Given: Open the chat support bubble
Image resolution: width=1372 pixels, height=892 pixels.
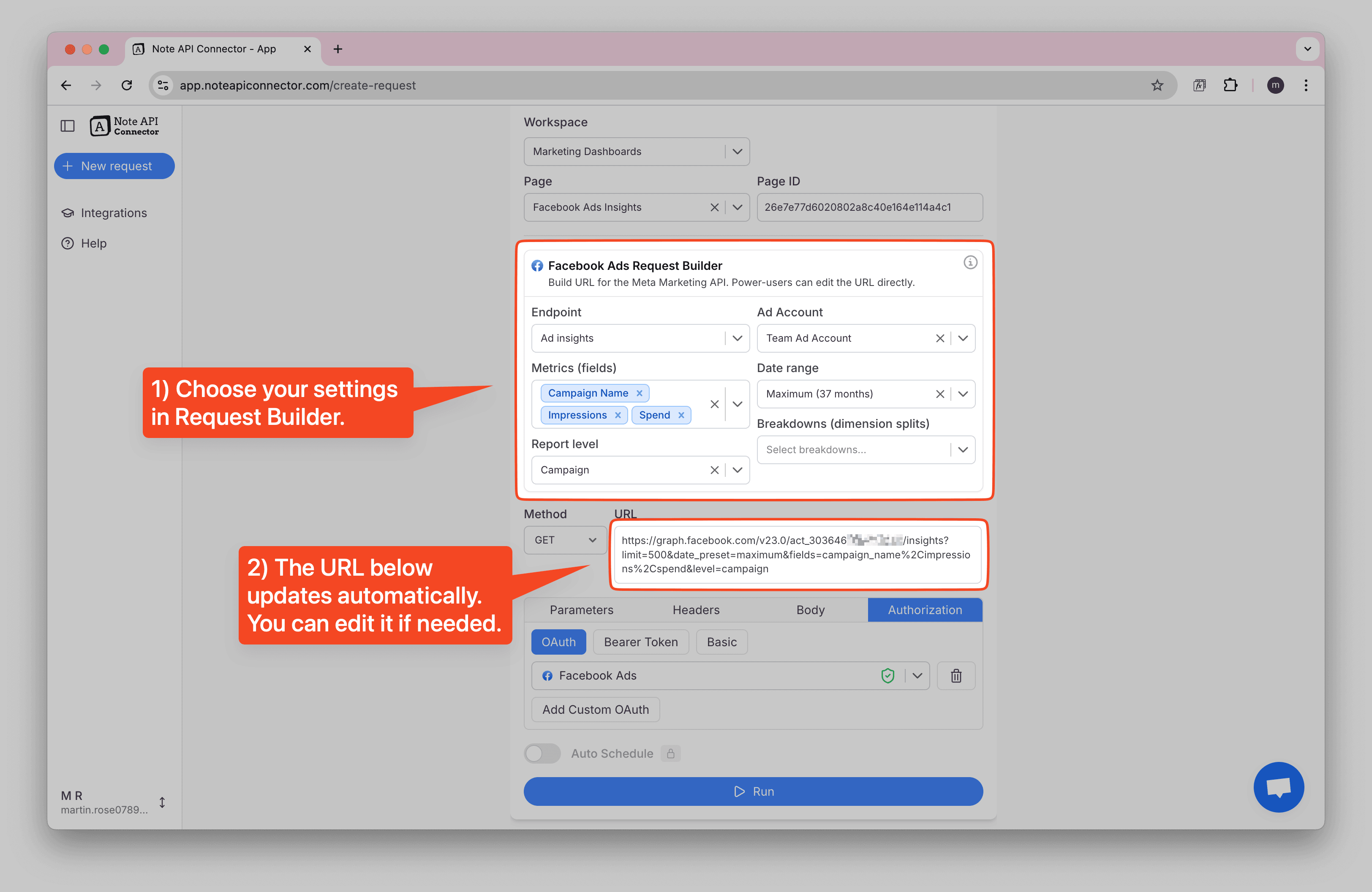Looking at the screenshot, I should pyautogui.click(x=1278, y=786).
